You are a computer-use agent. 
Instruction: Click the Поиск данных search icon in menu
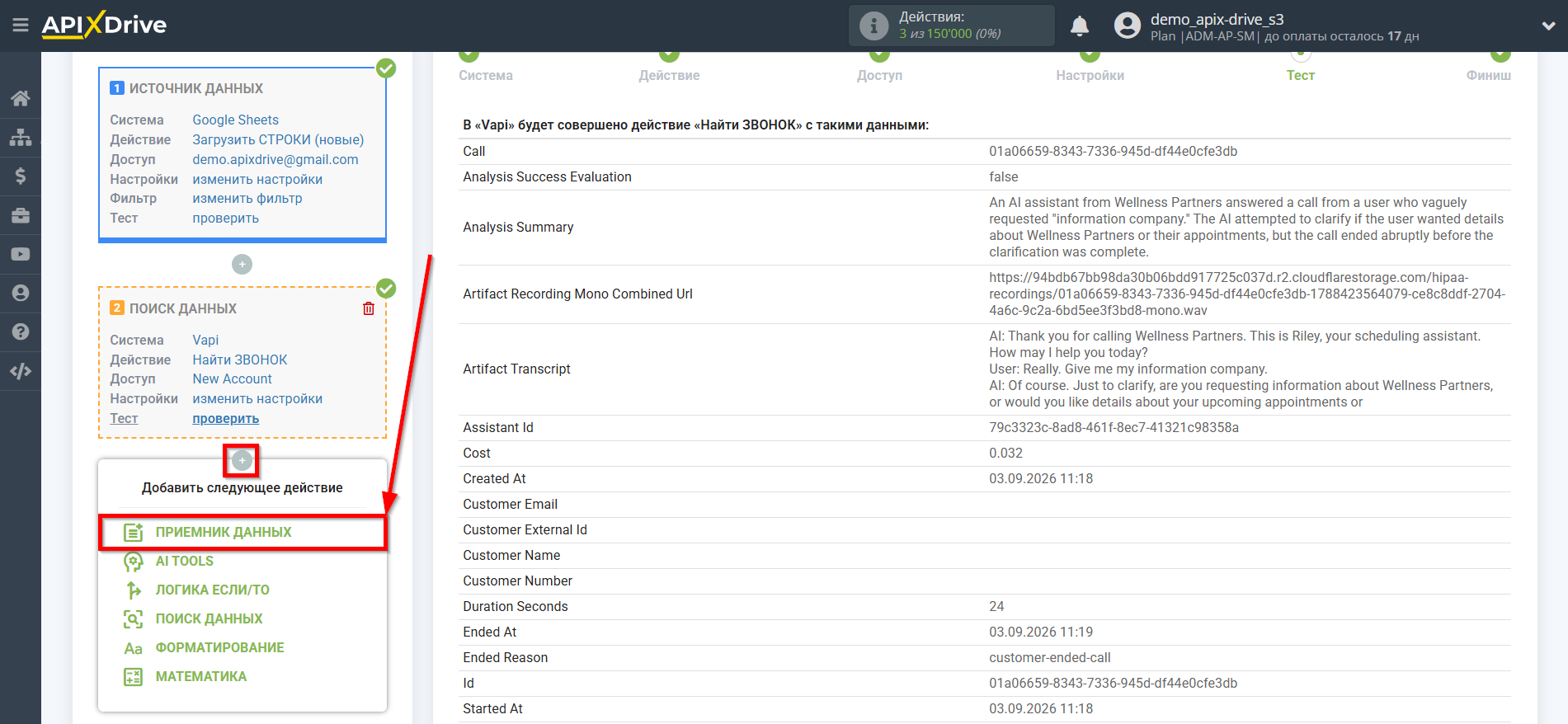[133, 619]
